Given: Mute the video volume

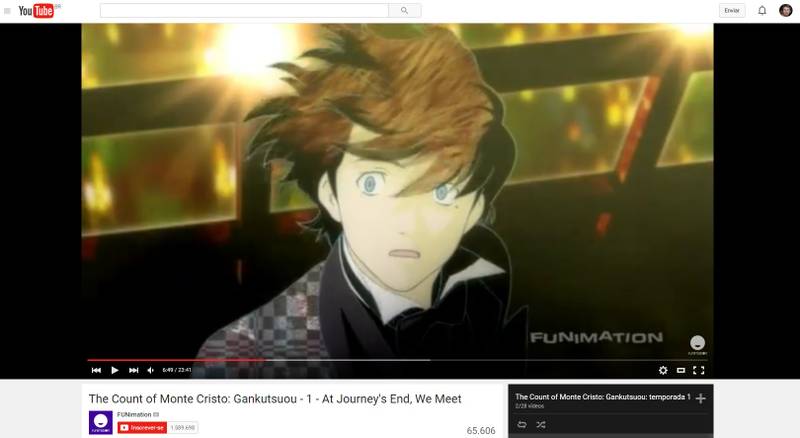Looking at the screenshot, I should click(x=151, y=370).
